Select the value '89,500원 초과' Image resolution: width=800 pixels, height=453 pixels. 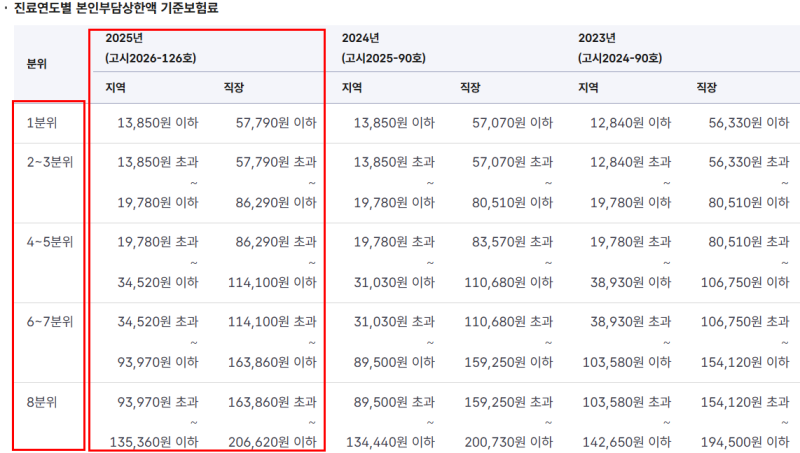(x=394, y=402)
